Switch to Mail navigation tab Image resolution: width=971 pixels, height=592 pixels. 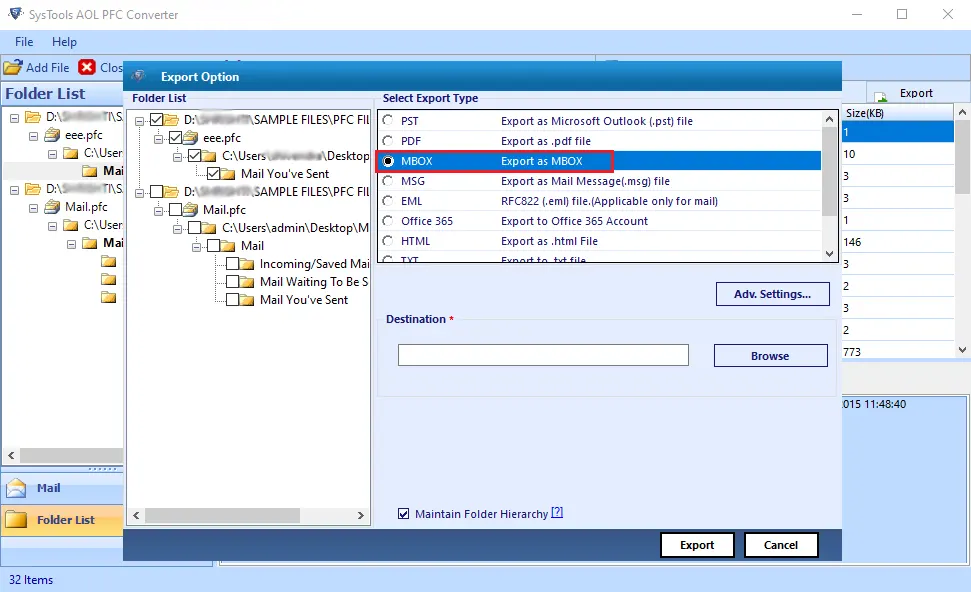[62, 488]
